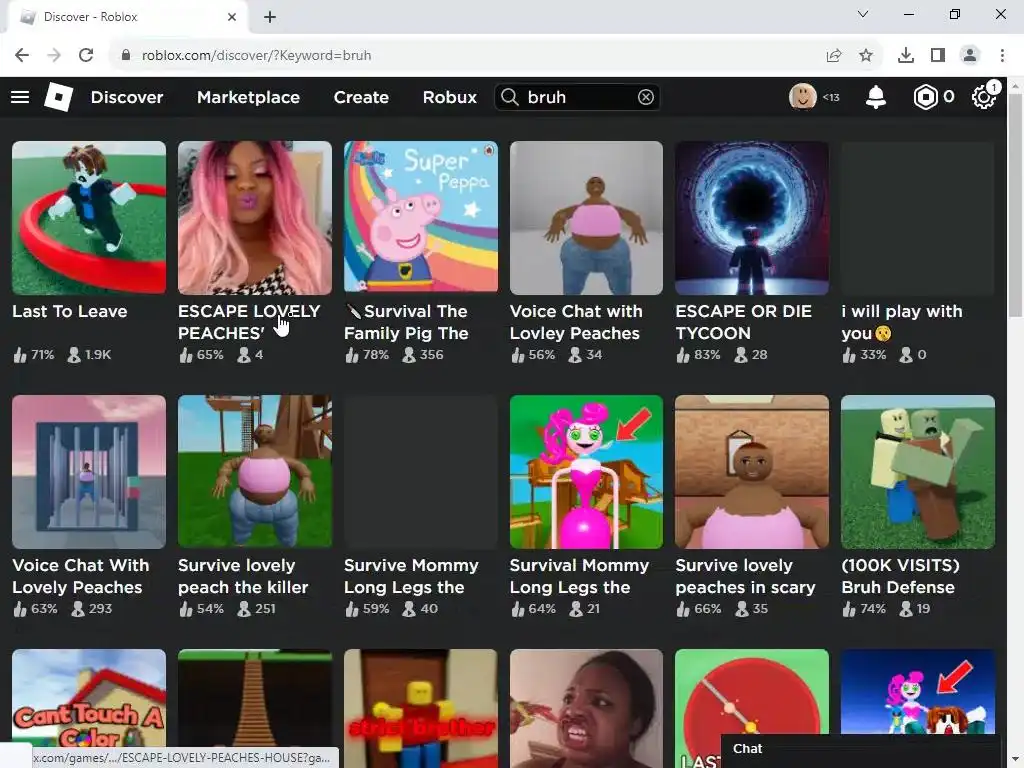
Task: Select the Discover - Roblox browser tab
Action: (127, 17)
